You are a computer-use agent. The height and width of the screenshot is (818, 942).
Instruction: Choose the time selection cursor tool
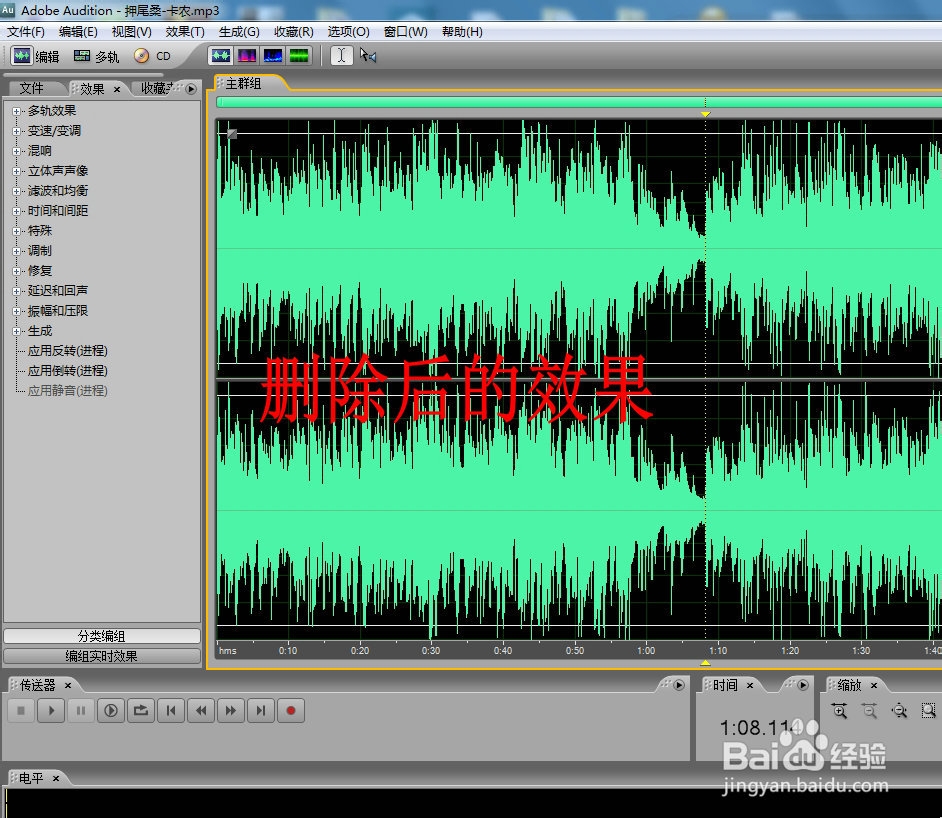tap(341, 55)
